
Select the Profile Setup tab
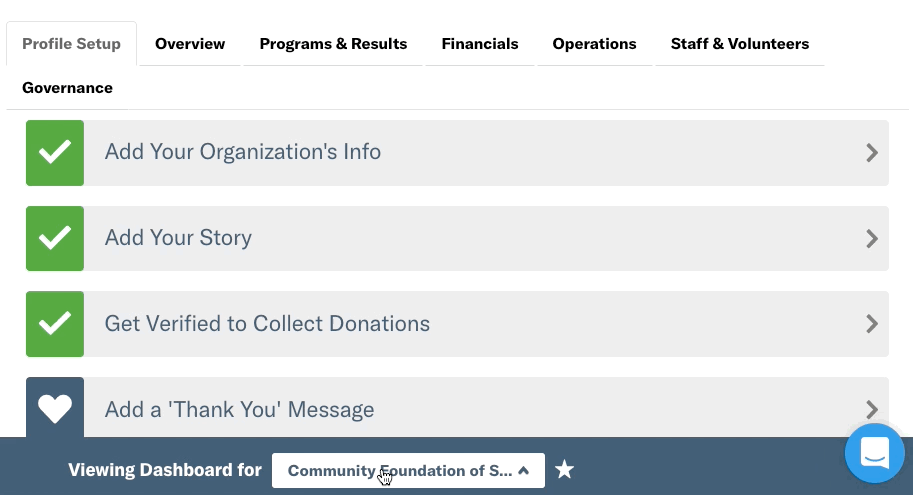tap(72, 44)
